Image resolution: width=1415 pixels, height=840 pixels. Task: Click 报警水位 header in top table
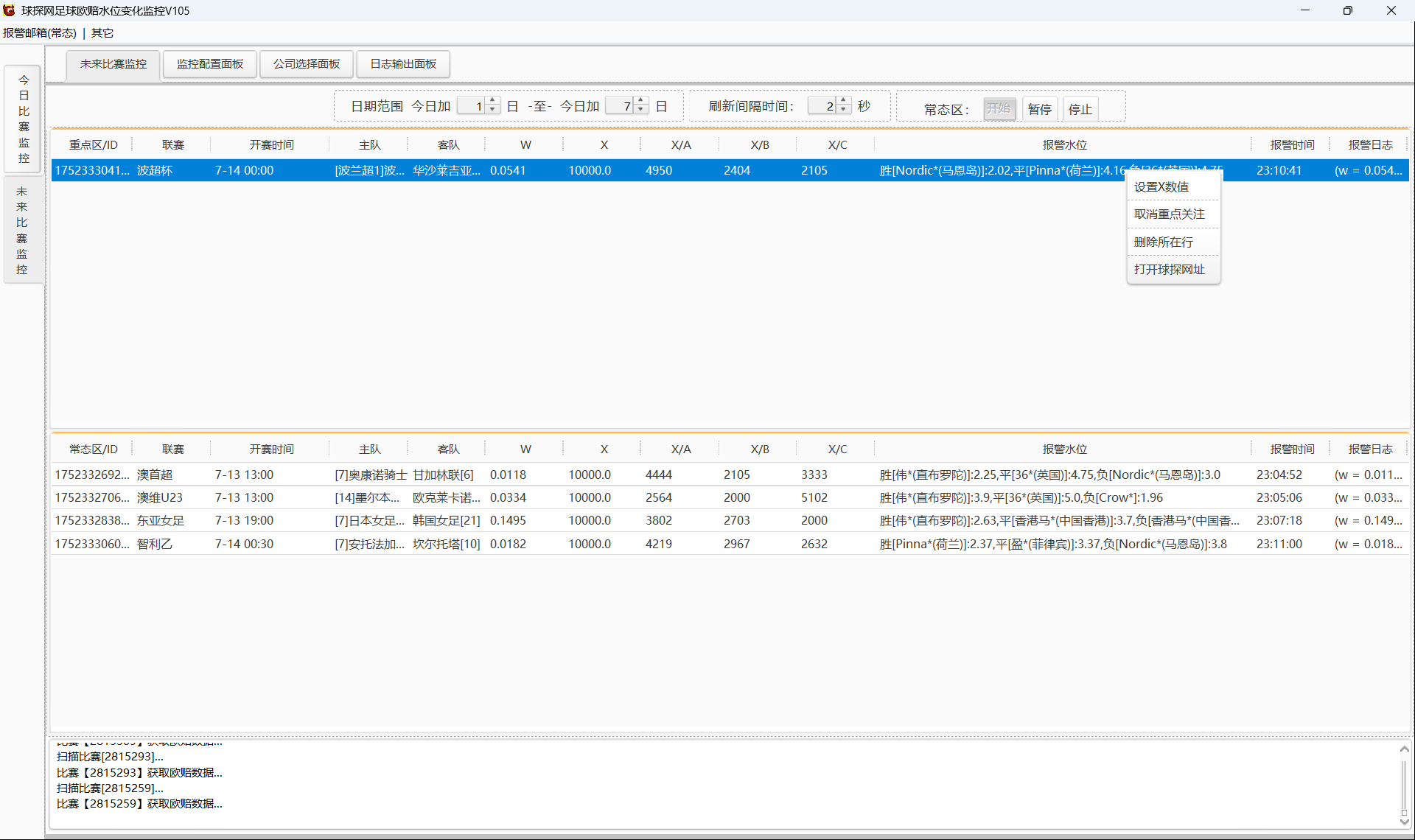tap(1064, 145)
